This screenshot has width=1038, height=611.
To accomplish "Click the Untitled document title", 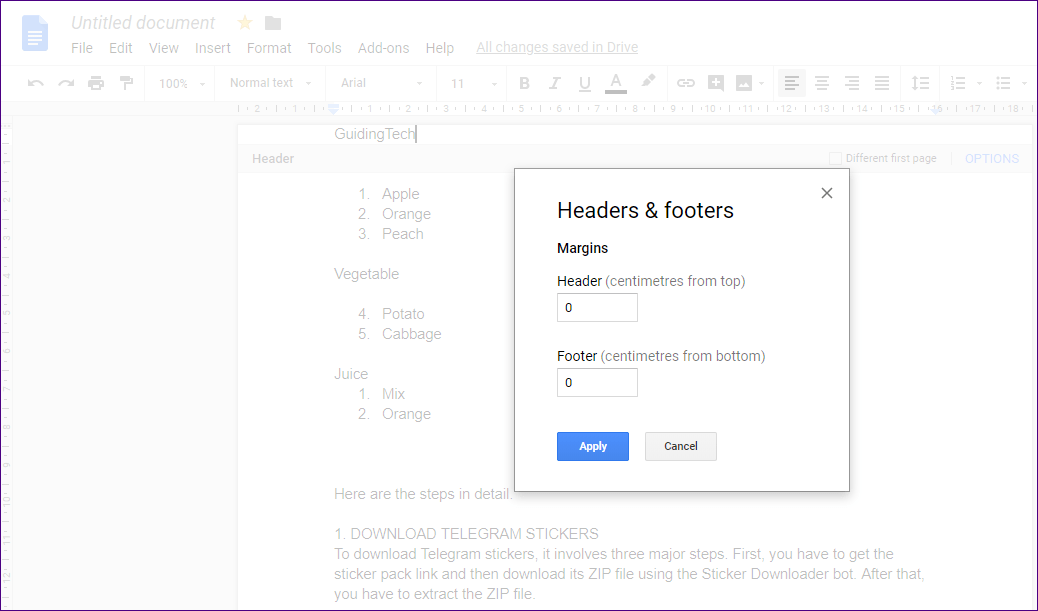I will pos(143,23).
